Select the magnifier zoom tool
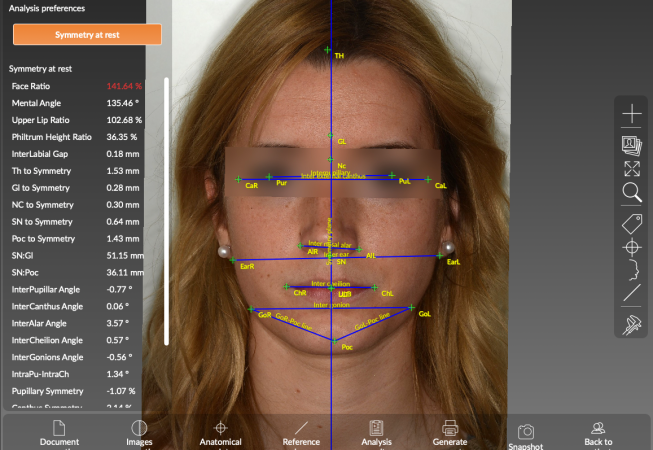 [x=632, y=192]
